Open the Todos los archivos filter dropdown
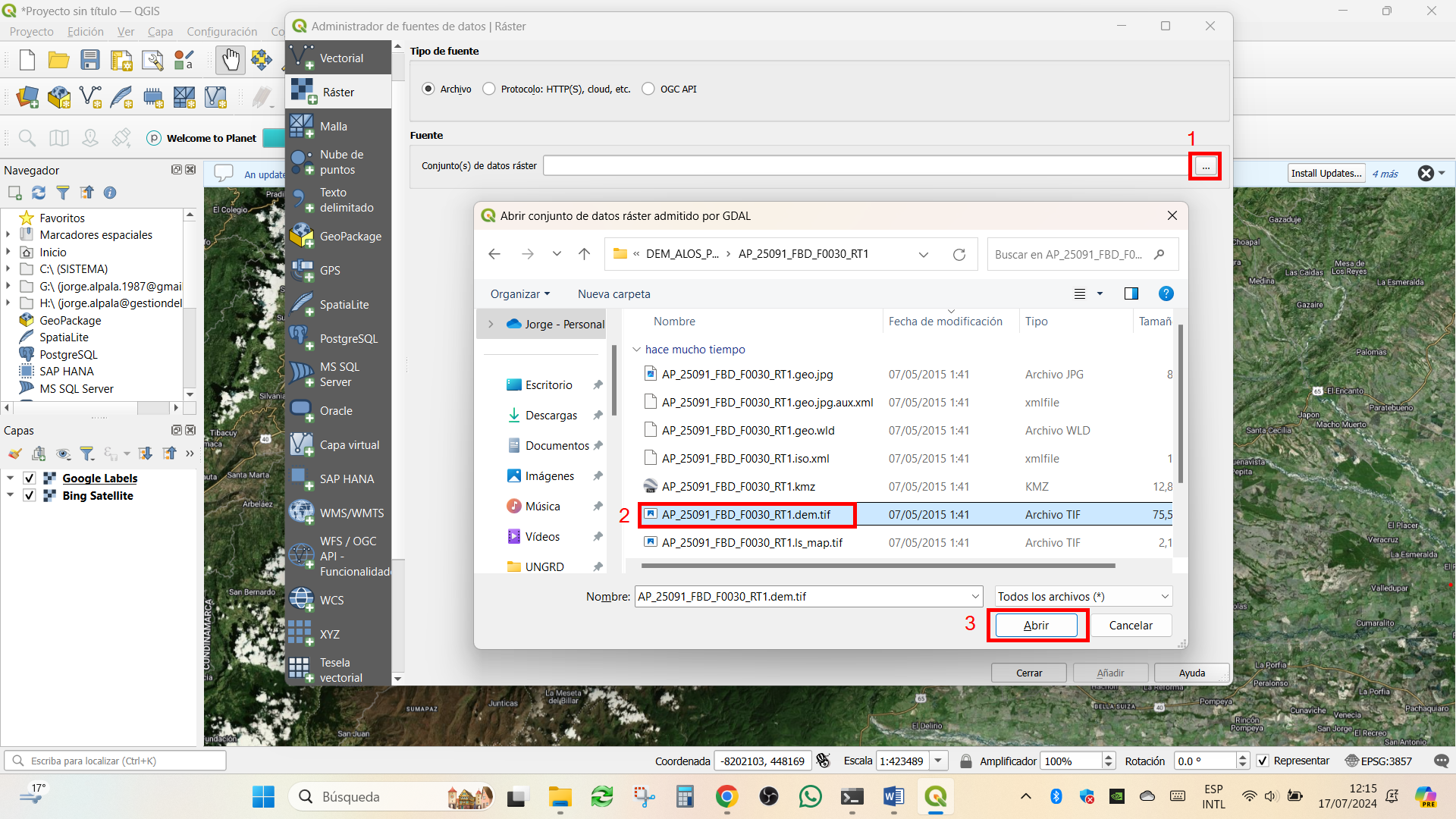The width and height of the screenshot is (1456, 819). tap(1083, 597)
